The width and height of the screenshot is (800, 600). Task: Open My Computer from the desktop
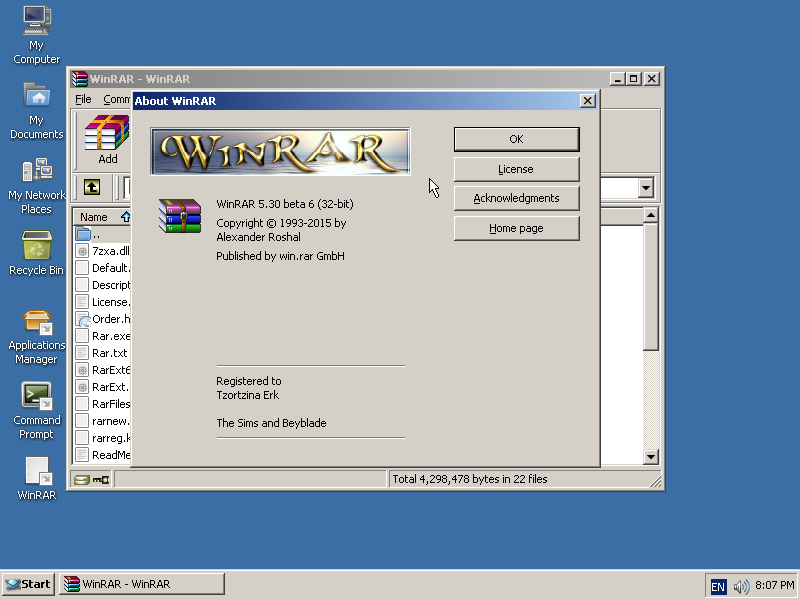tap(36, 22)
